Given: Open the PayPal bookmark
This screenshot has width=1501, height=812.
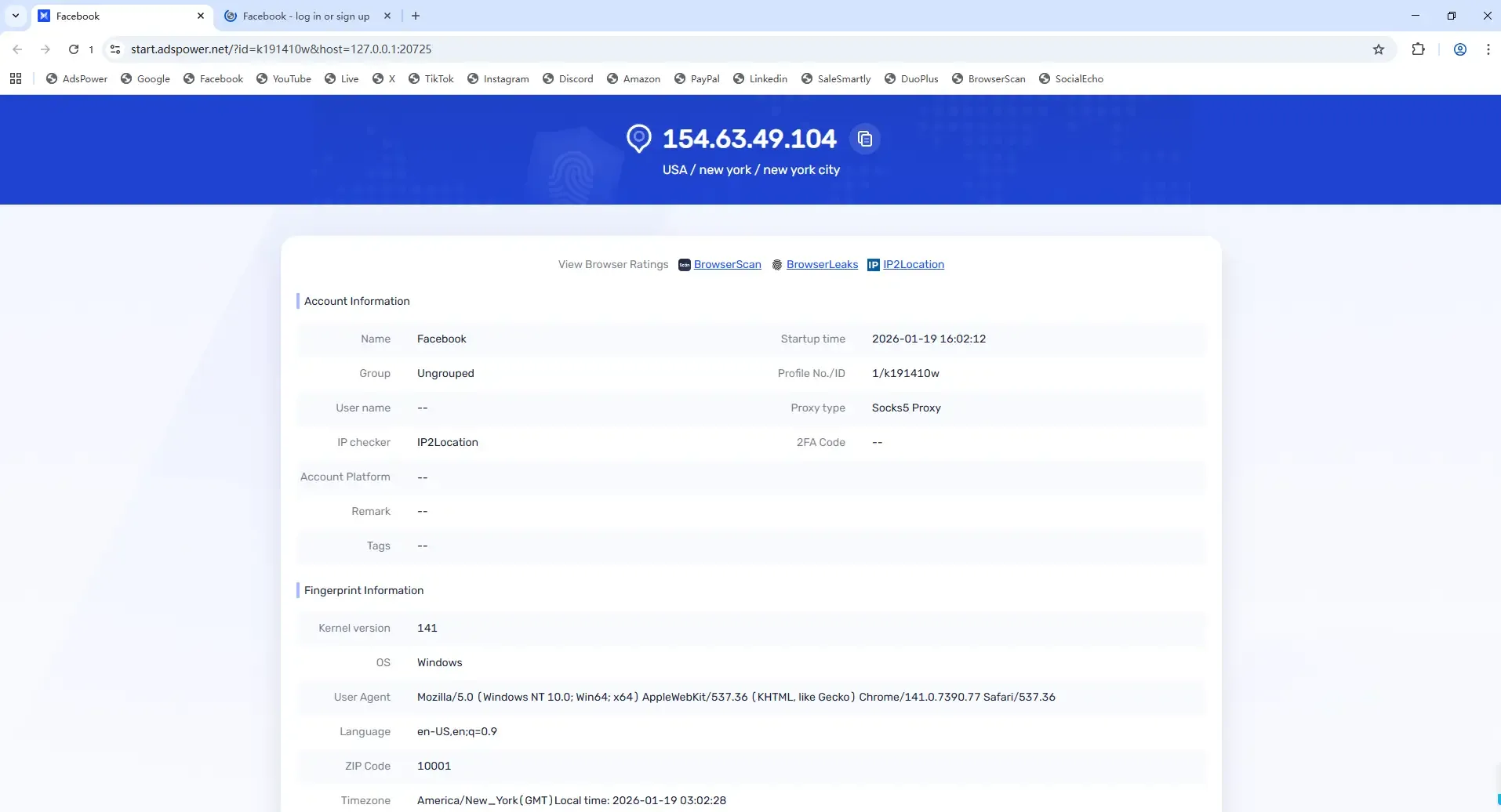Looking at the screenshot, I should (x=696, y=78).
